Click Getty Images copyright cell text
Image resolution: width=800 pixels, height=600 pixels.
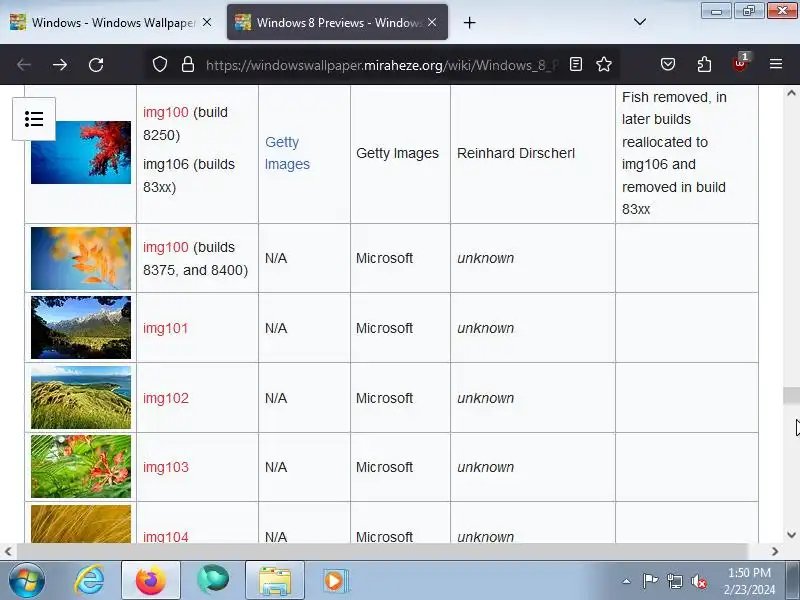(397, 153)
